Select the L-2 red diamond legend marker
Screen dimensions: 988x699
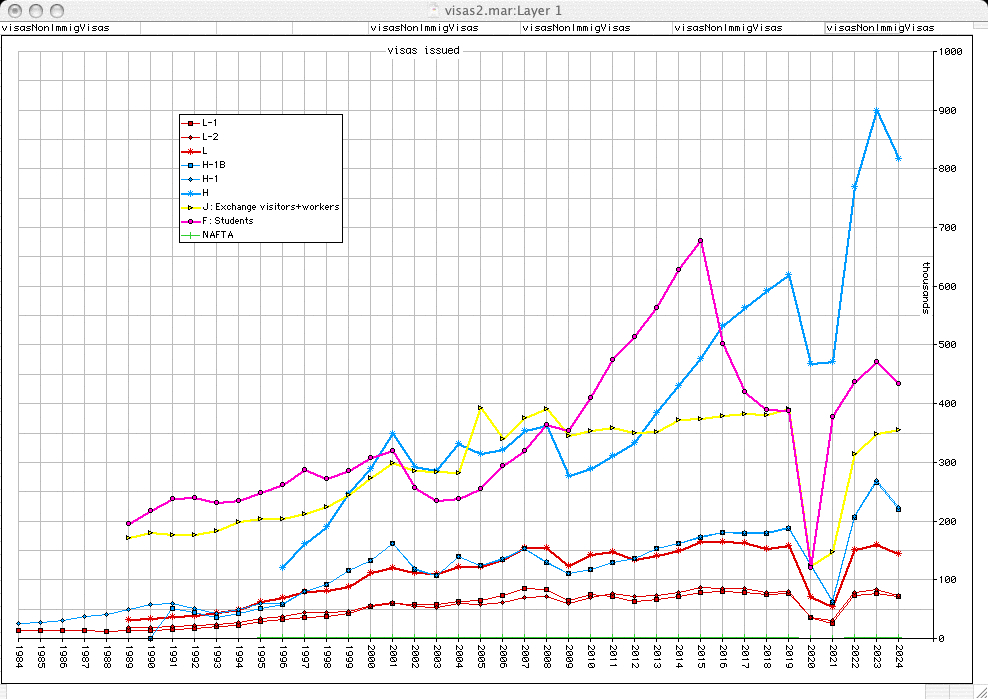(x=190, y=136)
